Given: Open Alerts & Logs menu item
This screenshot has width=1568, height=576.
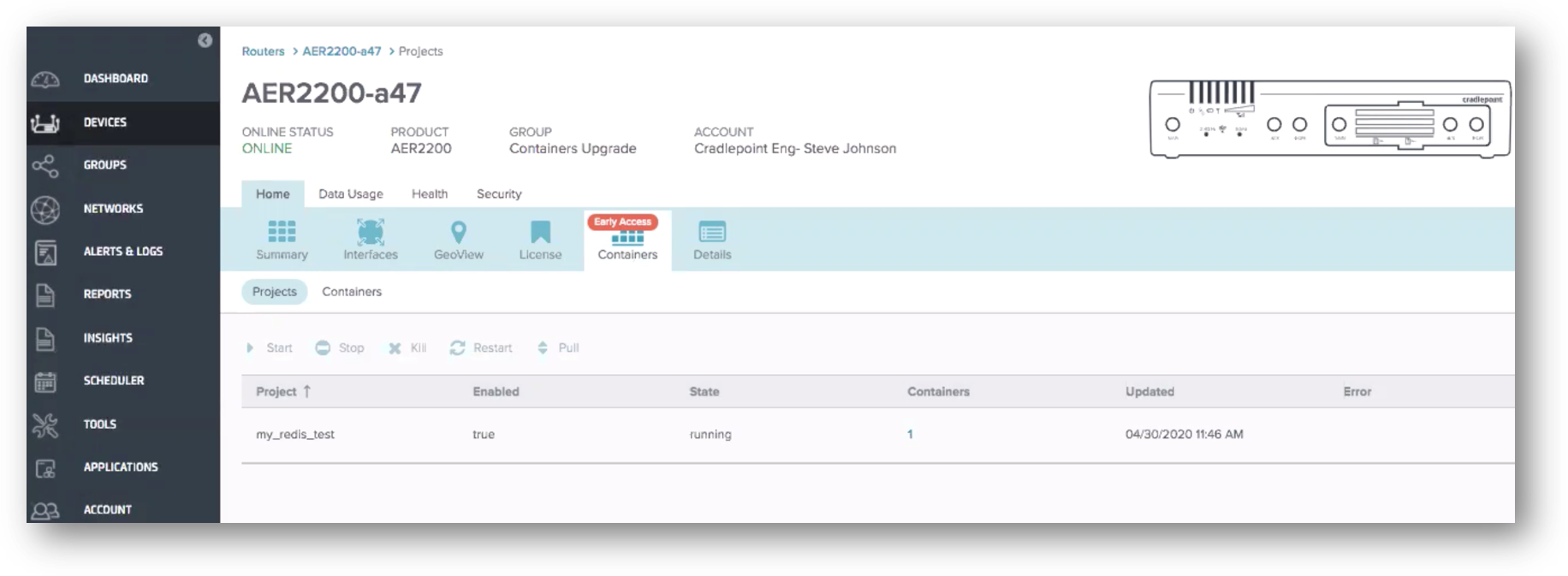Looking at the screenshot, I should pos(123,252).
